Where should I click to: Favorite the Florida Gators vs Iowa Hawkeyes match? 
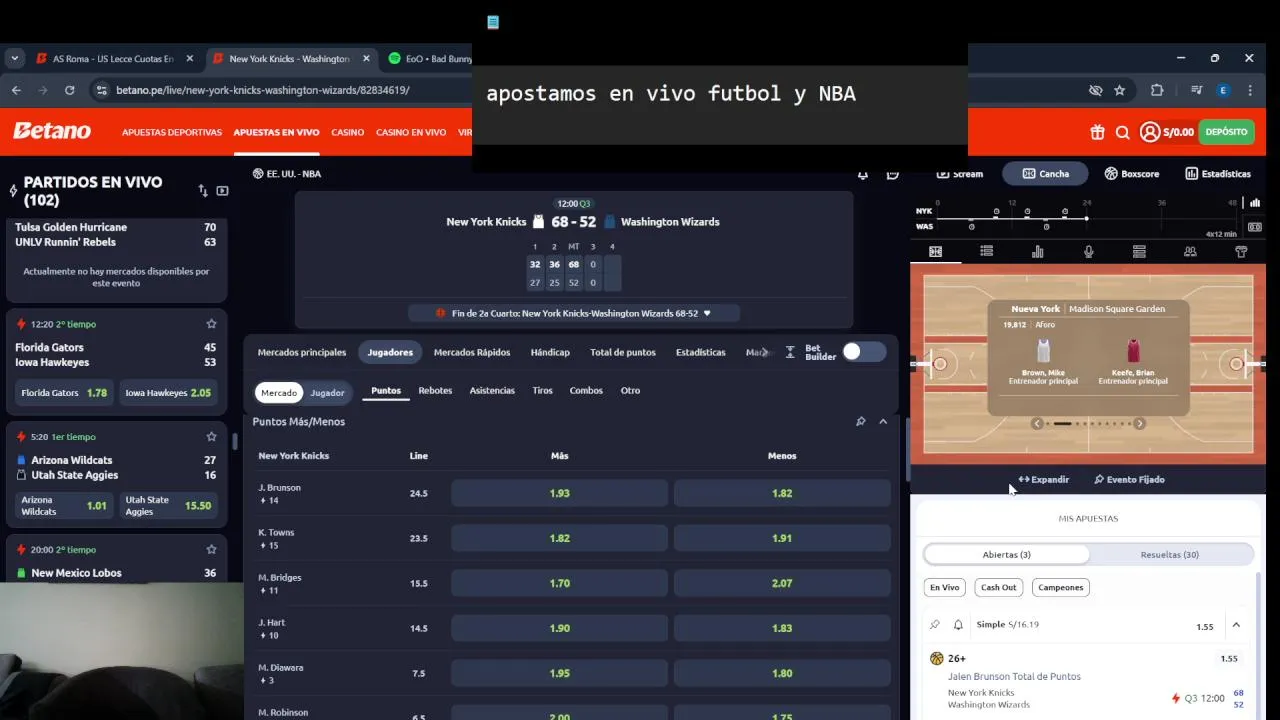(211, 324)
